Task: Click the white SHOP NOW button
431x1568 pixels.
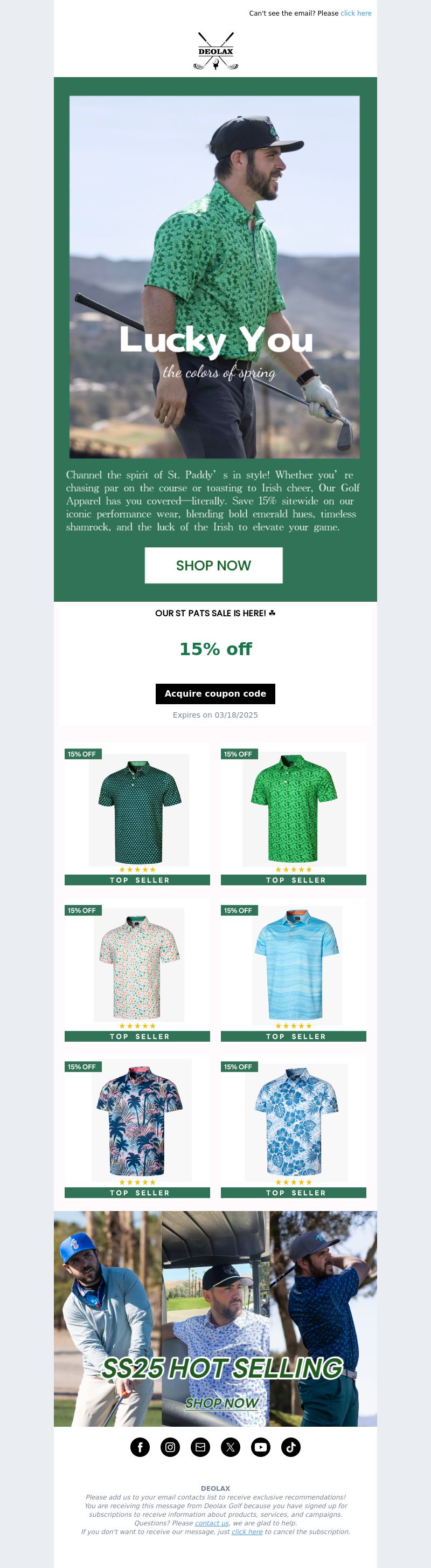Action: point(213,565)
